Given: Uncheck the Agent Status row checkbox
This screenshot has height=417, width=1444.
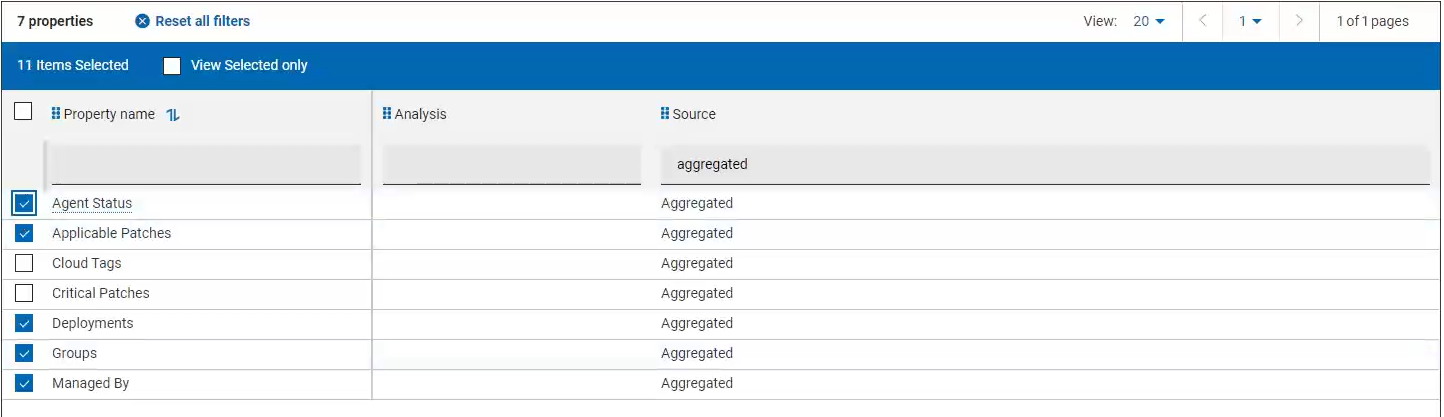Looking at the screenshot, I should coord(25,204).
